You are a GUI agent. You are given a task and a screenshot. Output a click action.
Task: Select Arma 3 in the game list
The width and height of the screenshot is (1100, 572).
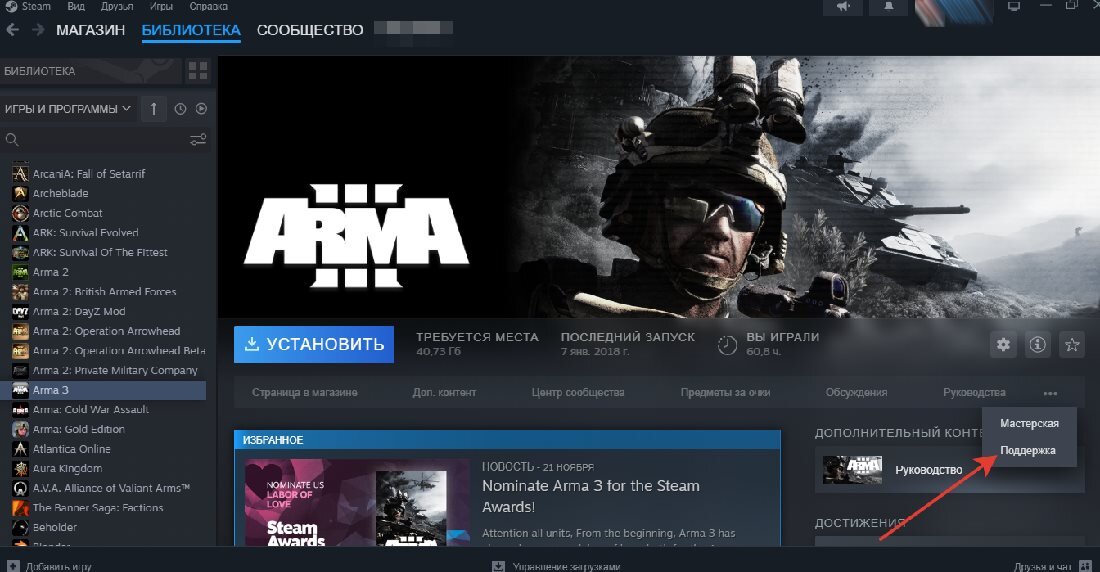105,390
